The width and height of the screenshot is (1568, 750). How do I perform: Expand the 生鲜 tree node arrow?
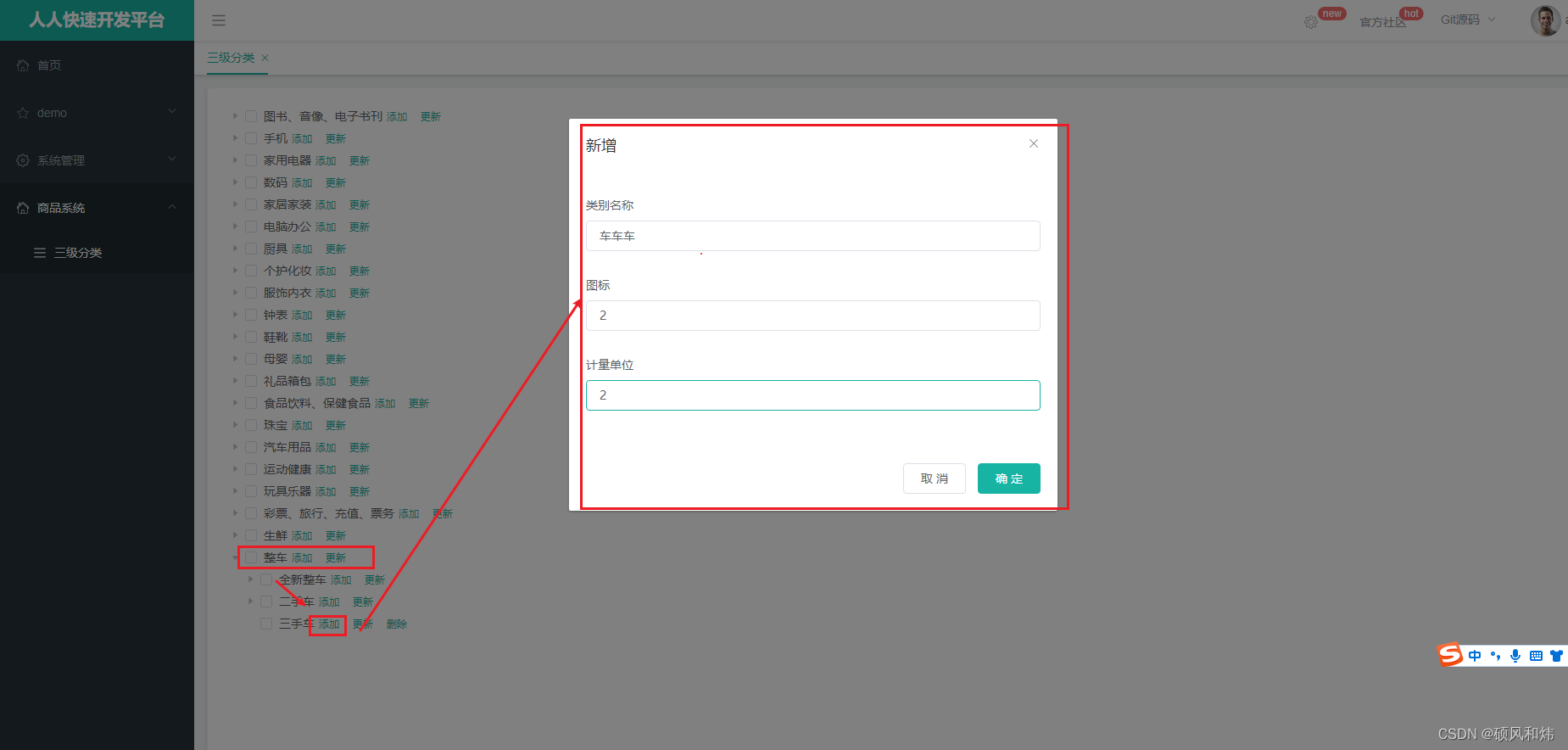[236, 535]
